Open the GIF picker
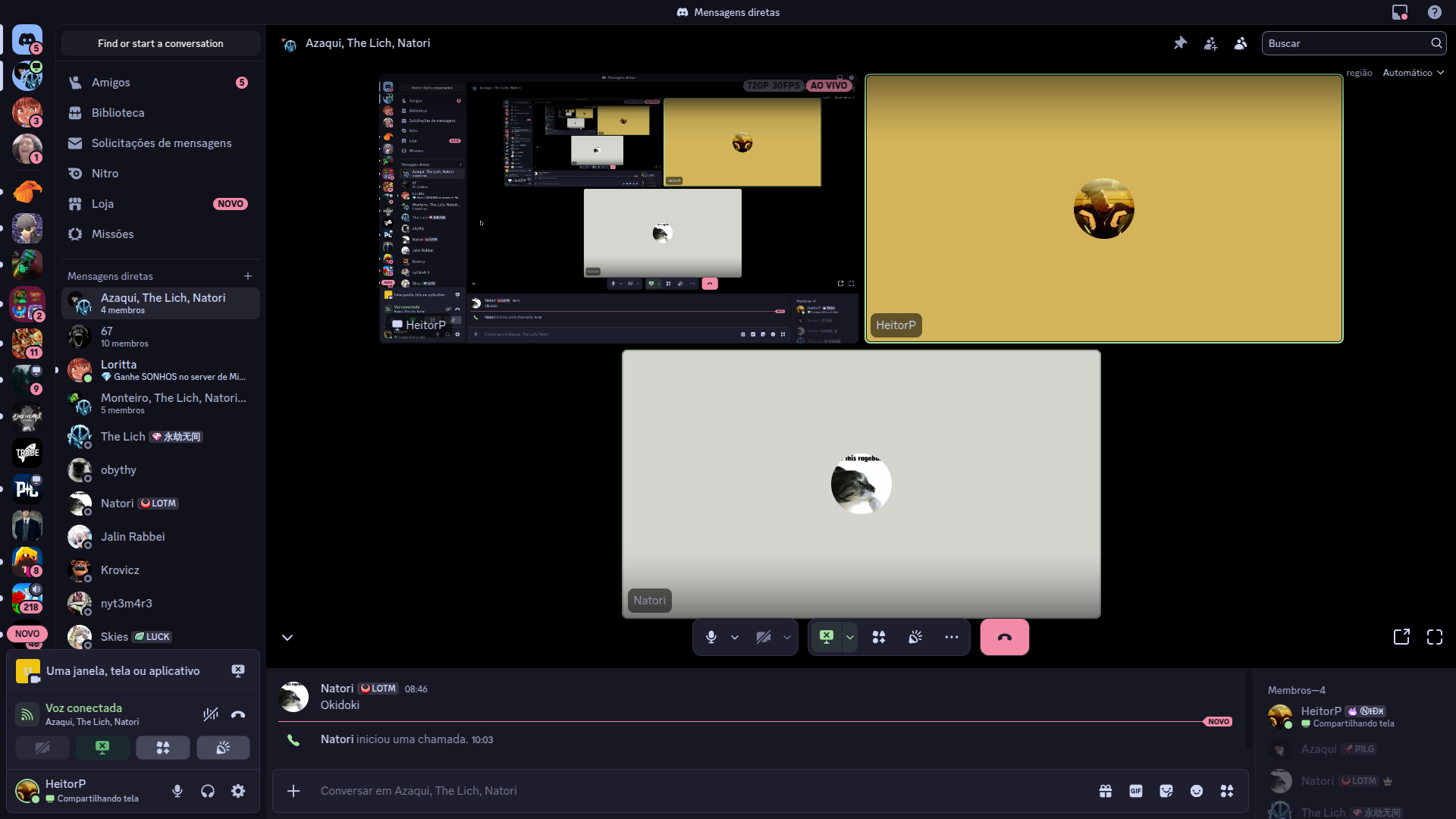Viewport: 1456px width, 819px height. pyautogui.click(x=1136, y=791)
